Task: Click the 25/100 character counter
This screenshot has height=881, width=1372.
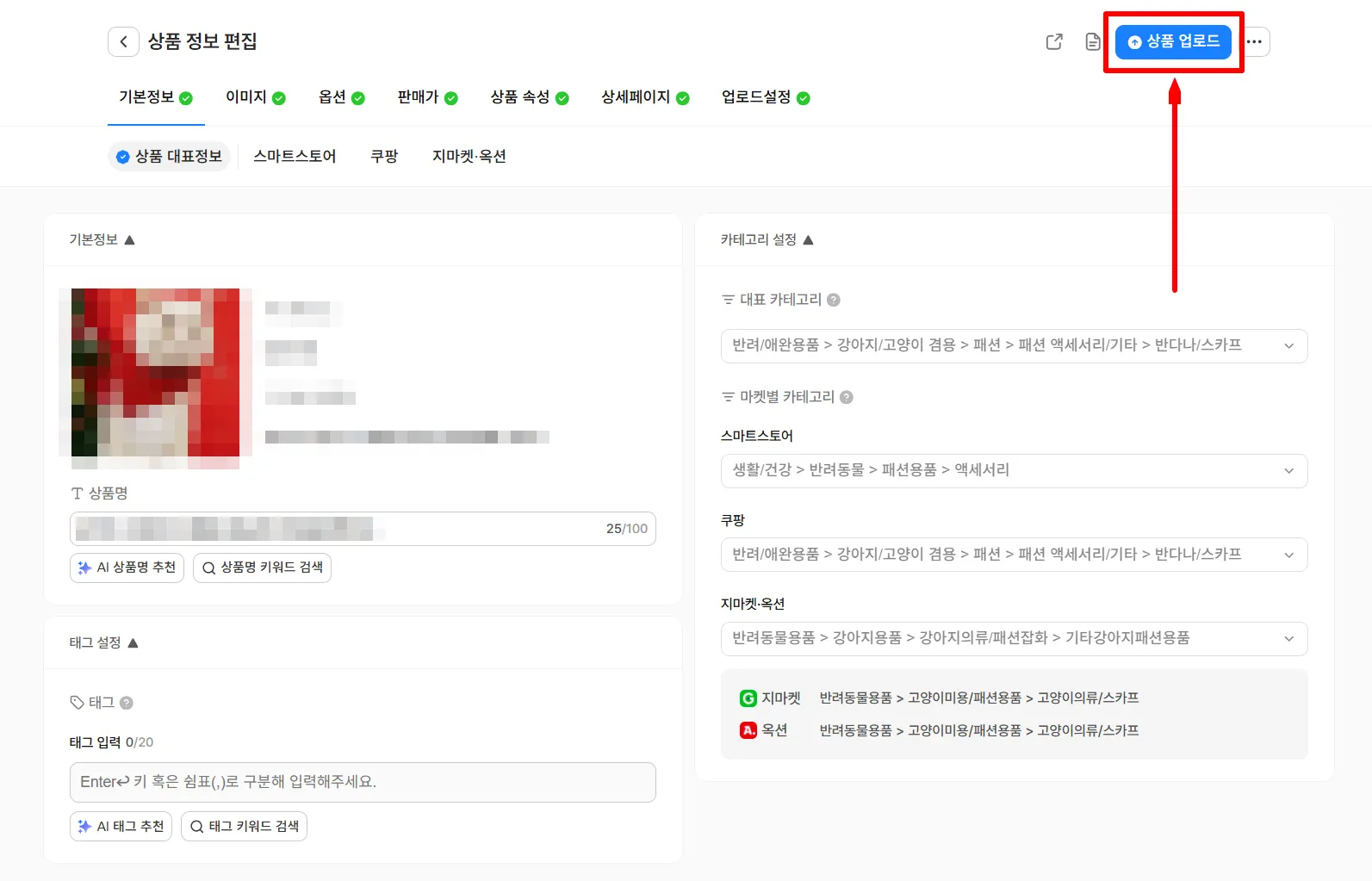Action: click(627, 529)
